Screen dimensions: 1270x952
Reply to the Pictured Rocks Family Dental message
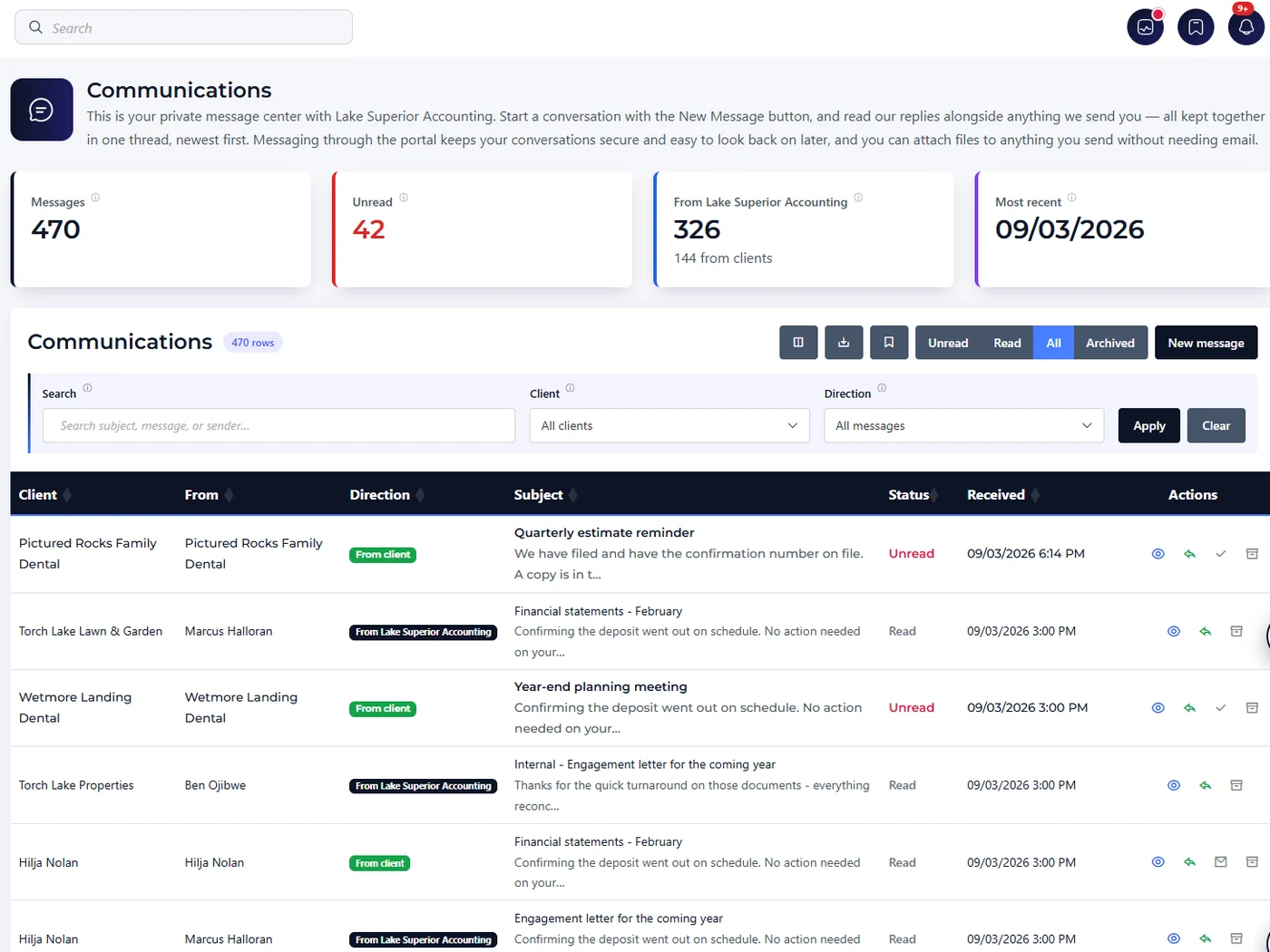click(1189, 554)
